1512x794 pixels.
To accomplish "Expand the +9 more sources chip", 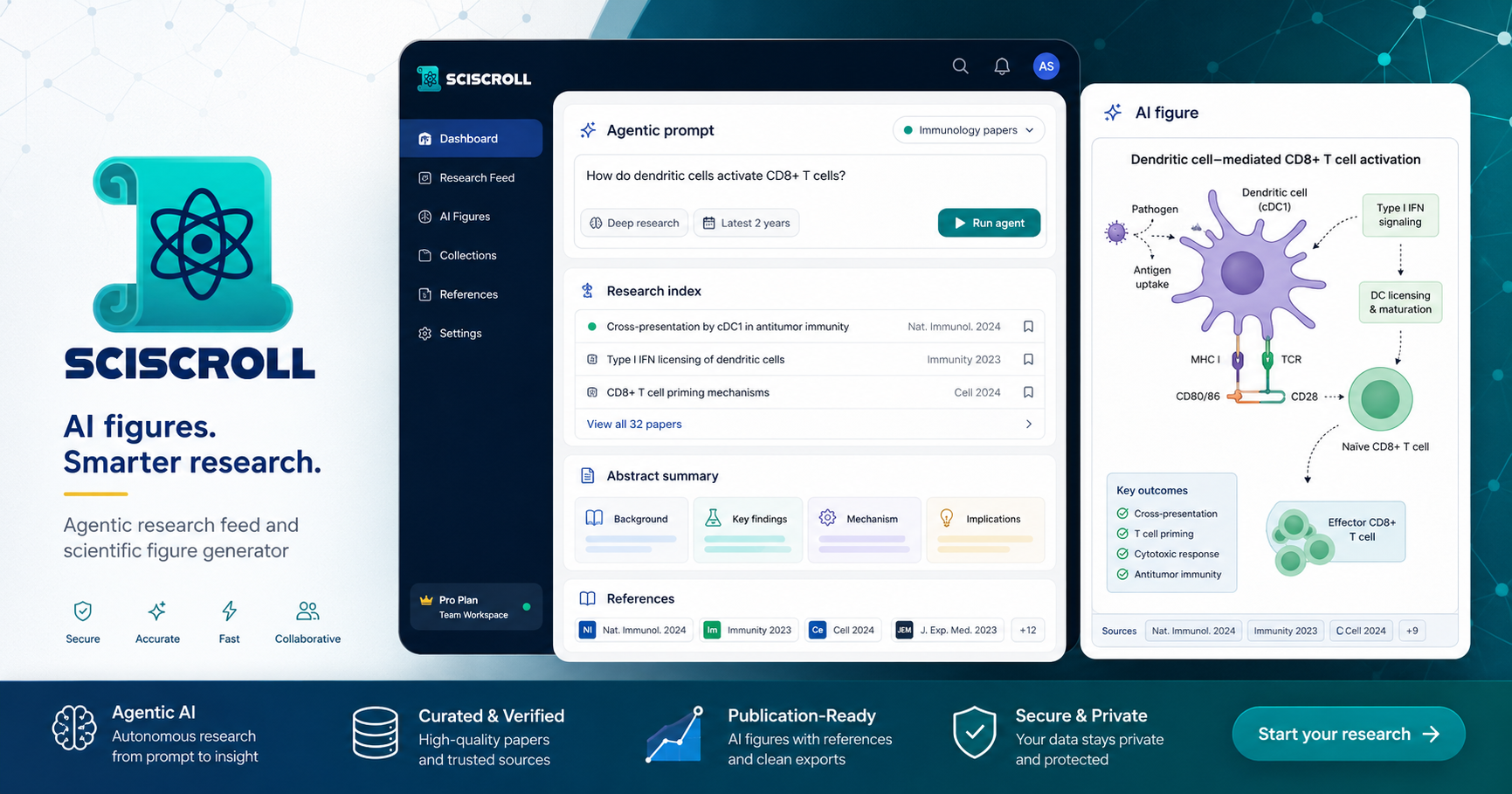I will click(1412, 631).
